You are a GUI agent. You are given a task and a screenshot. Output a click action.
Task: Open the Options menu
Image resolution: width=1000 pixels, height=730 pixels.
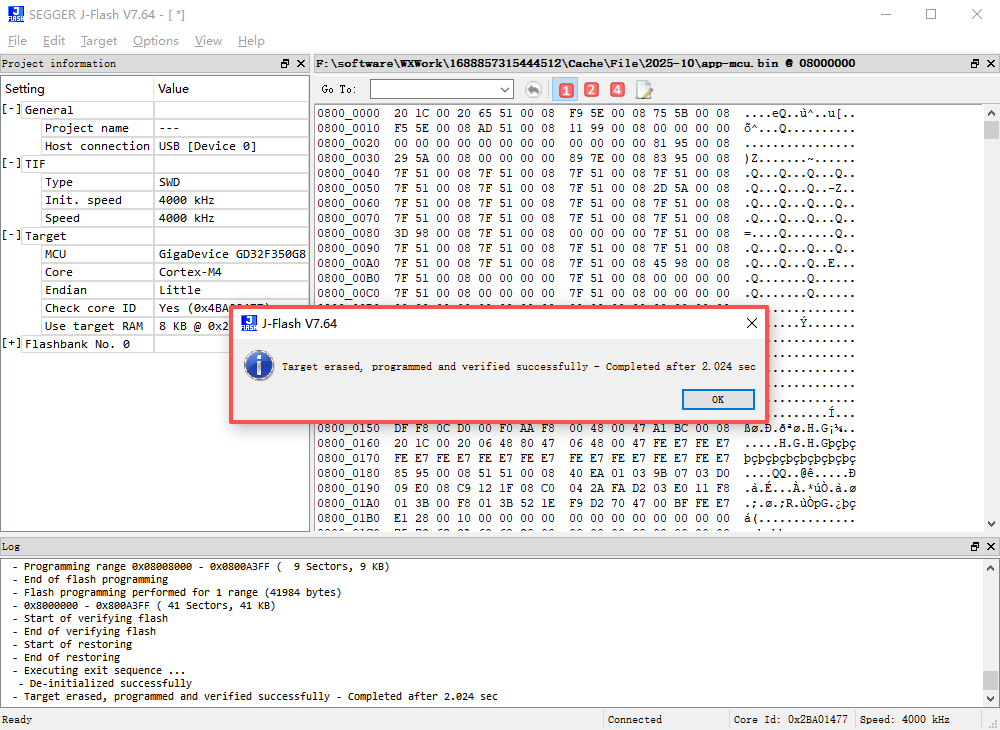coord(156,41)
